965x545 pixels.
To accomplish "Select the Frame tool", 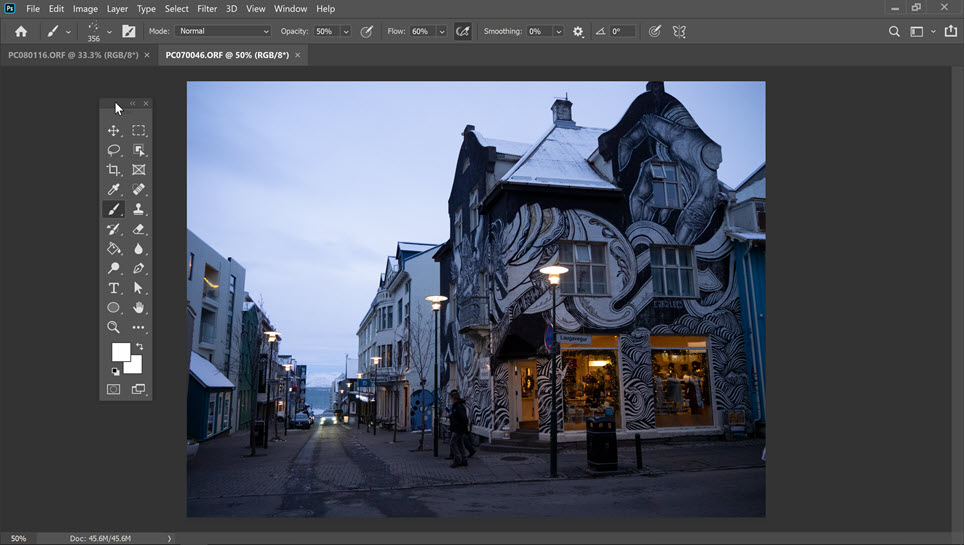I will coord(138,170).
